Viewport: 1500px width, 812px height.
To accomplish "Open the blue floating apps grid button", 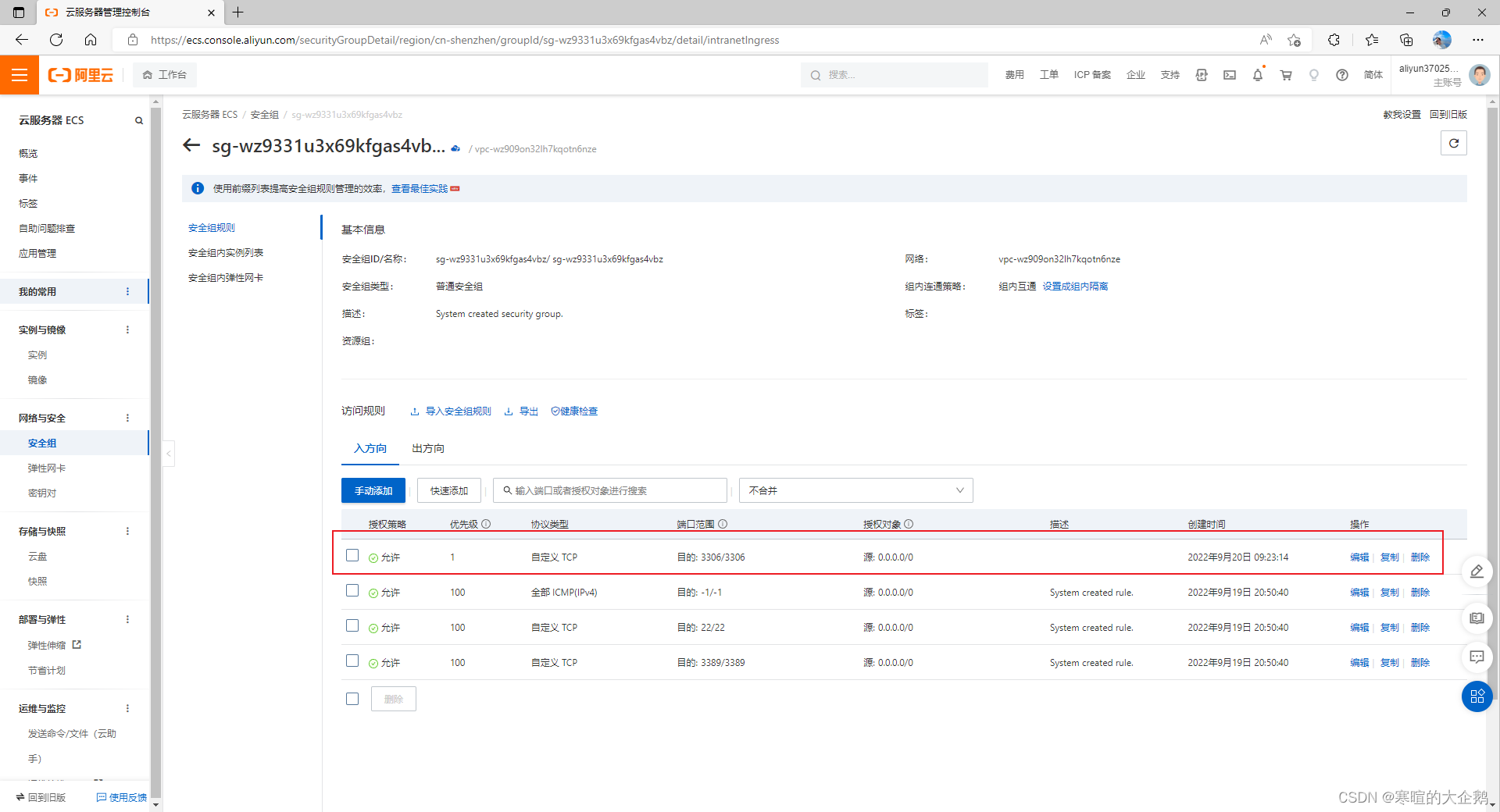I will tap(1477, 696).
